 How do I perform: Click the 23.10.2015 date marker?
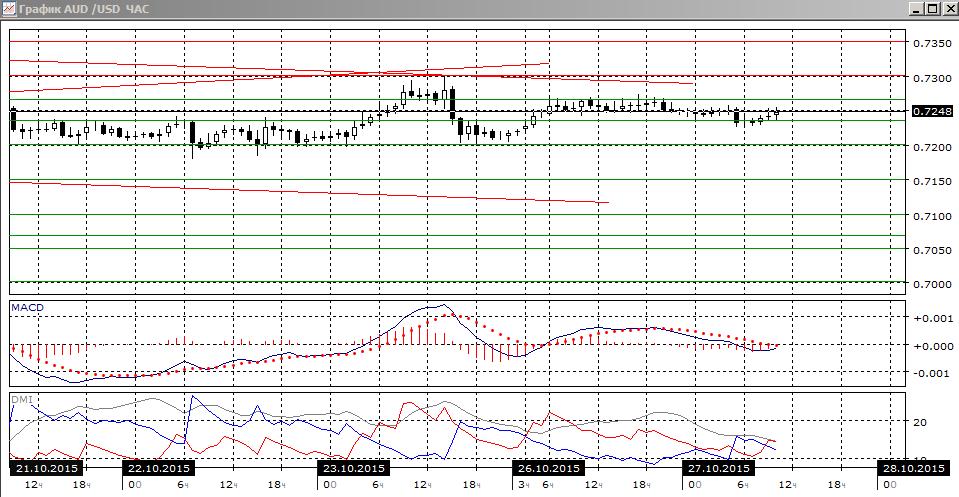354,468
